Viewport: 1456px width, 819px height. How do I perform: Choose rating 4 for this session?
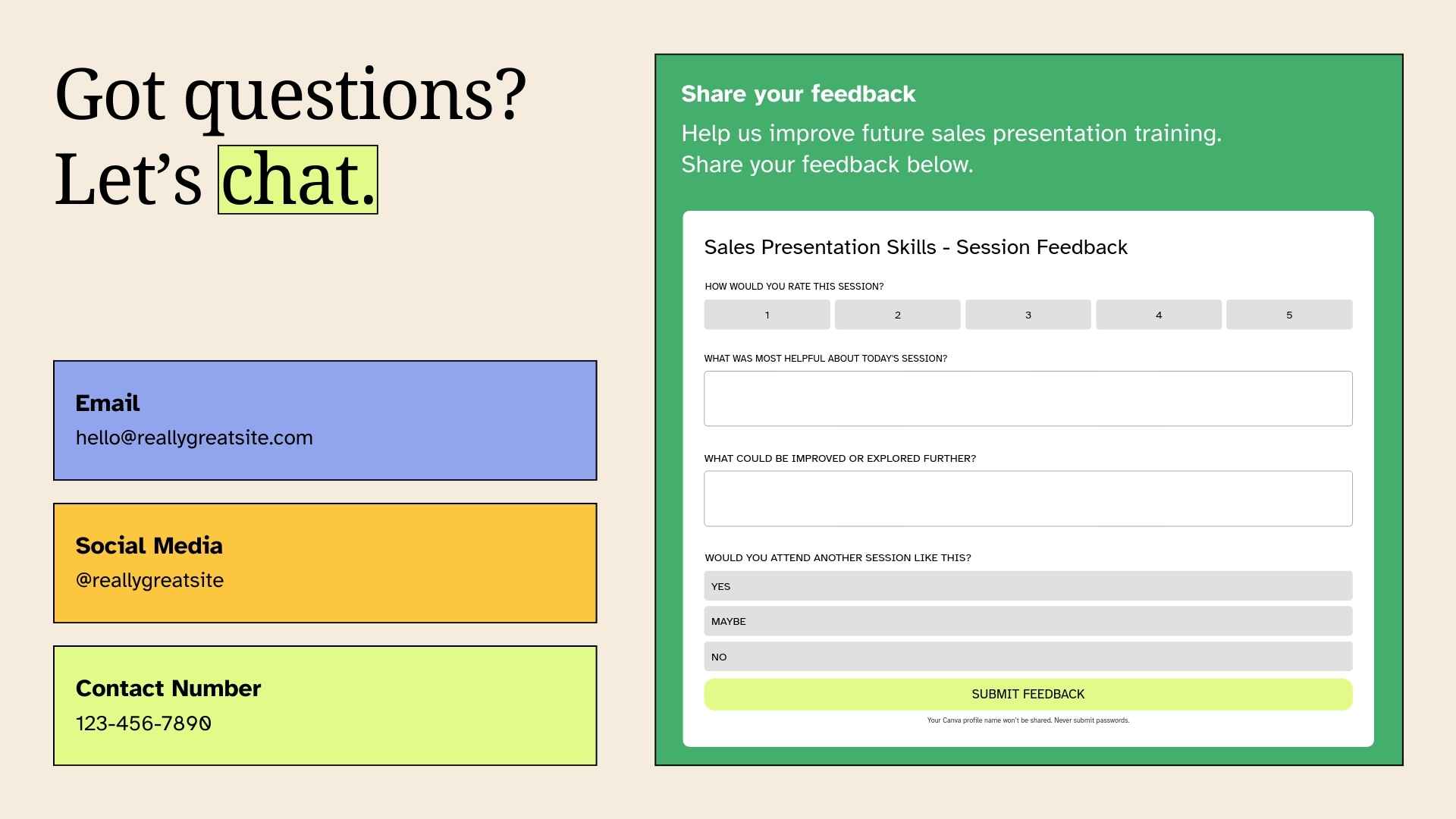tap(1158, 315)
